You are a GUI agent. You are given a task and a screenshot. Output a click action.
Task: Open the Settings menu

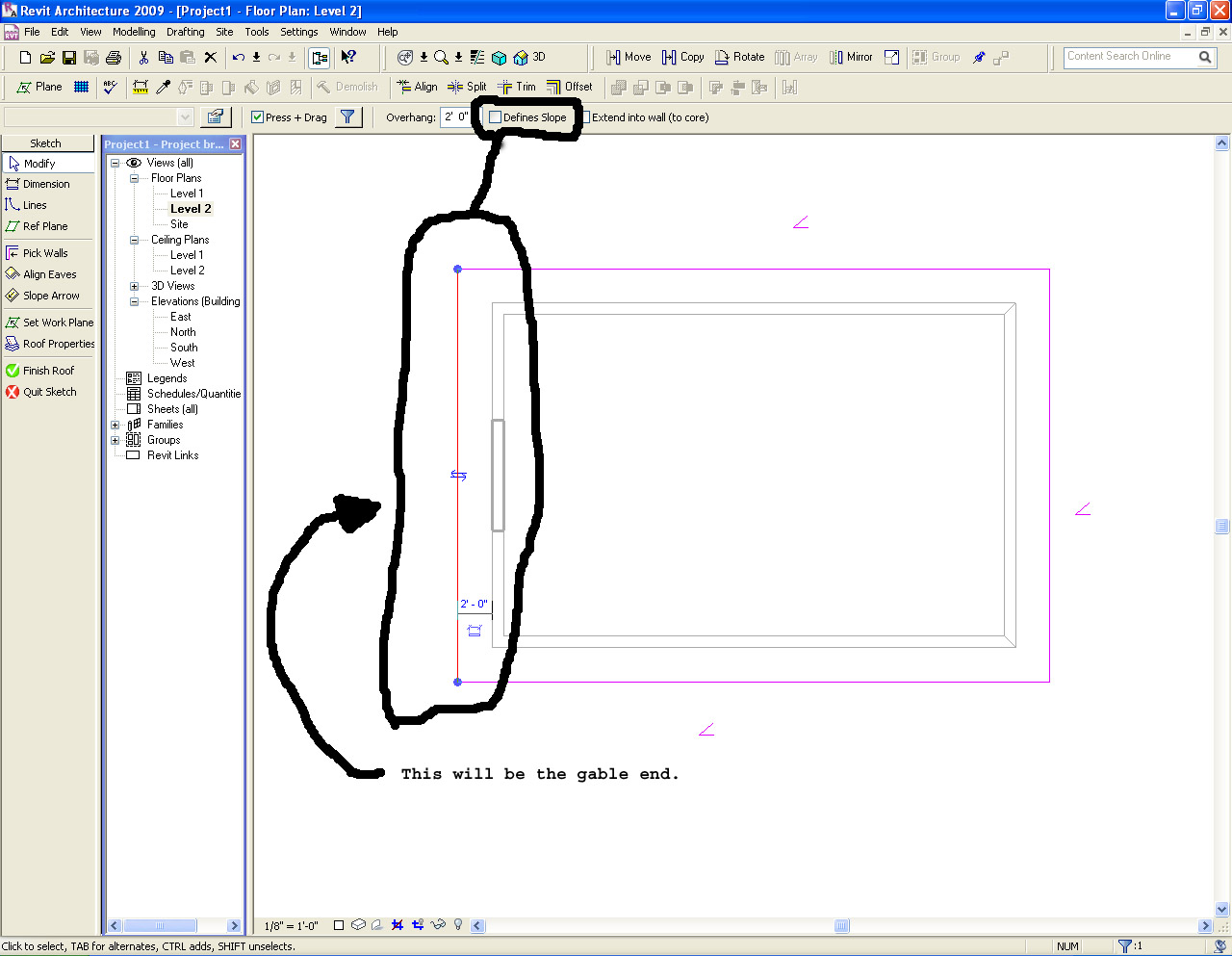[x=299, y=32]
